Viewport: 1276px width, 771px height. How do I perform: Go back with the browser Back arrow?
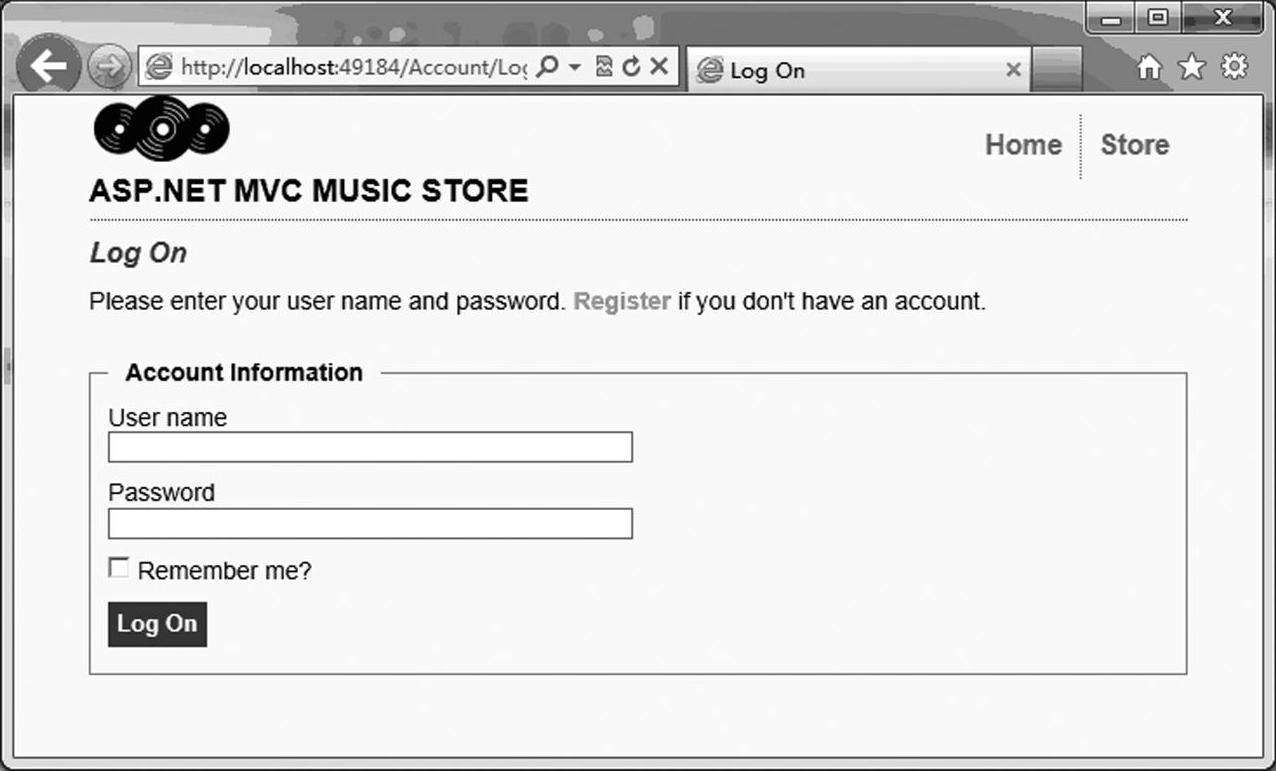47,68
